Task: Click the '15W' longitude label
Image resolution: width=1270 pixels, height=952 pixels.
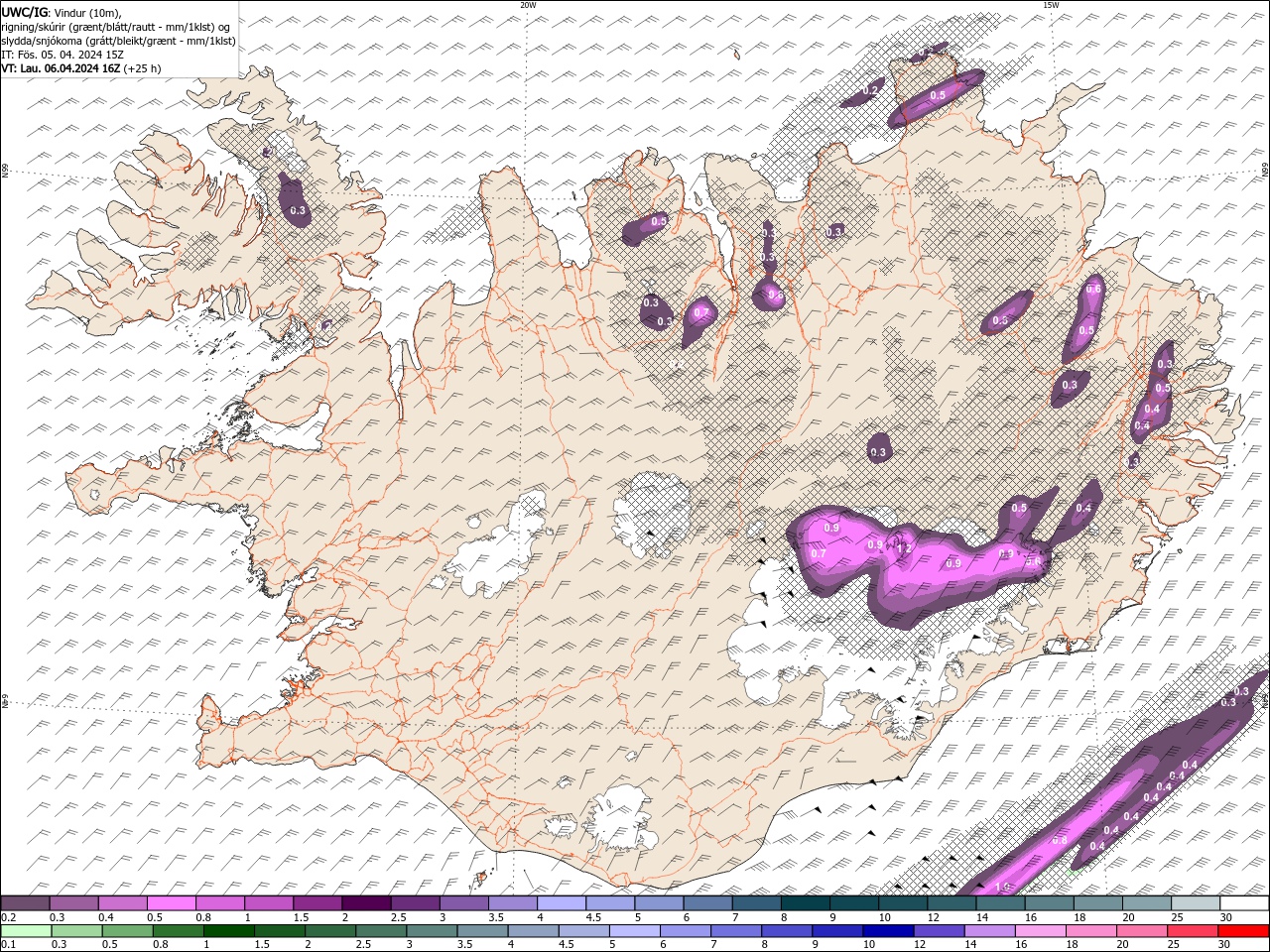Action: click(1051, 5)
